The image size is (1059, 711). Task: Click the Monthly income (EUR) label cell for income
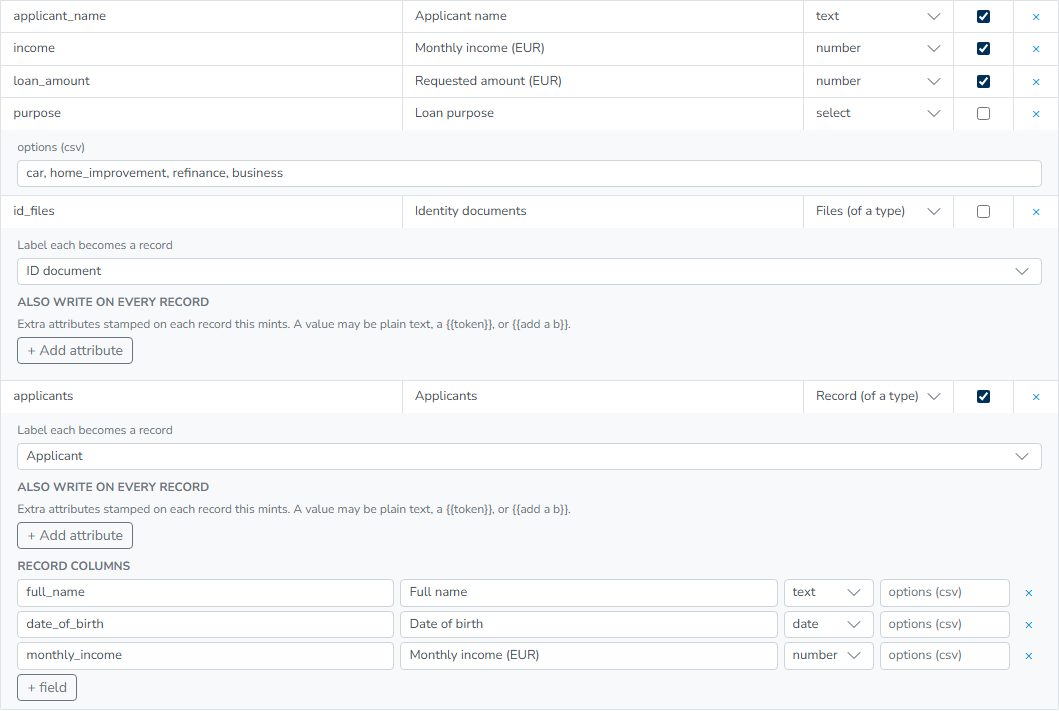tap(603, 49)
